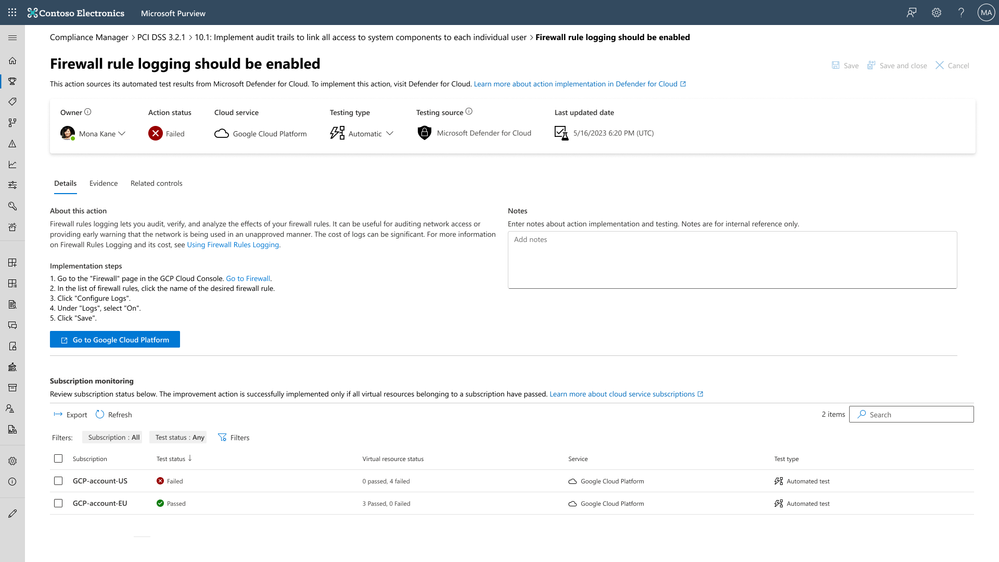Click the '0 passed, 4 failed' cell
999x562 pixels.
pyautogui.click(x=386, y=481)
